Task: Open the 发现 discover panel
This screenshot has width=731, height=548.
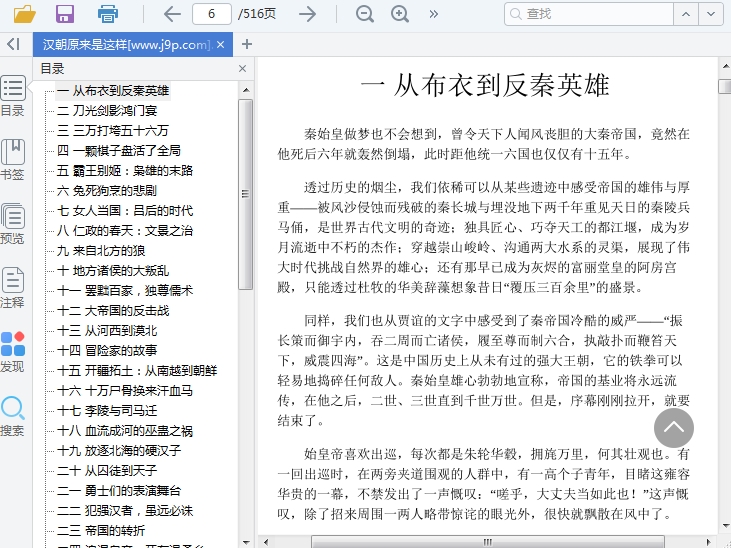Action: pos(13,352)
